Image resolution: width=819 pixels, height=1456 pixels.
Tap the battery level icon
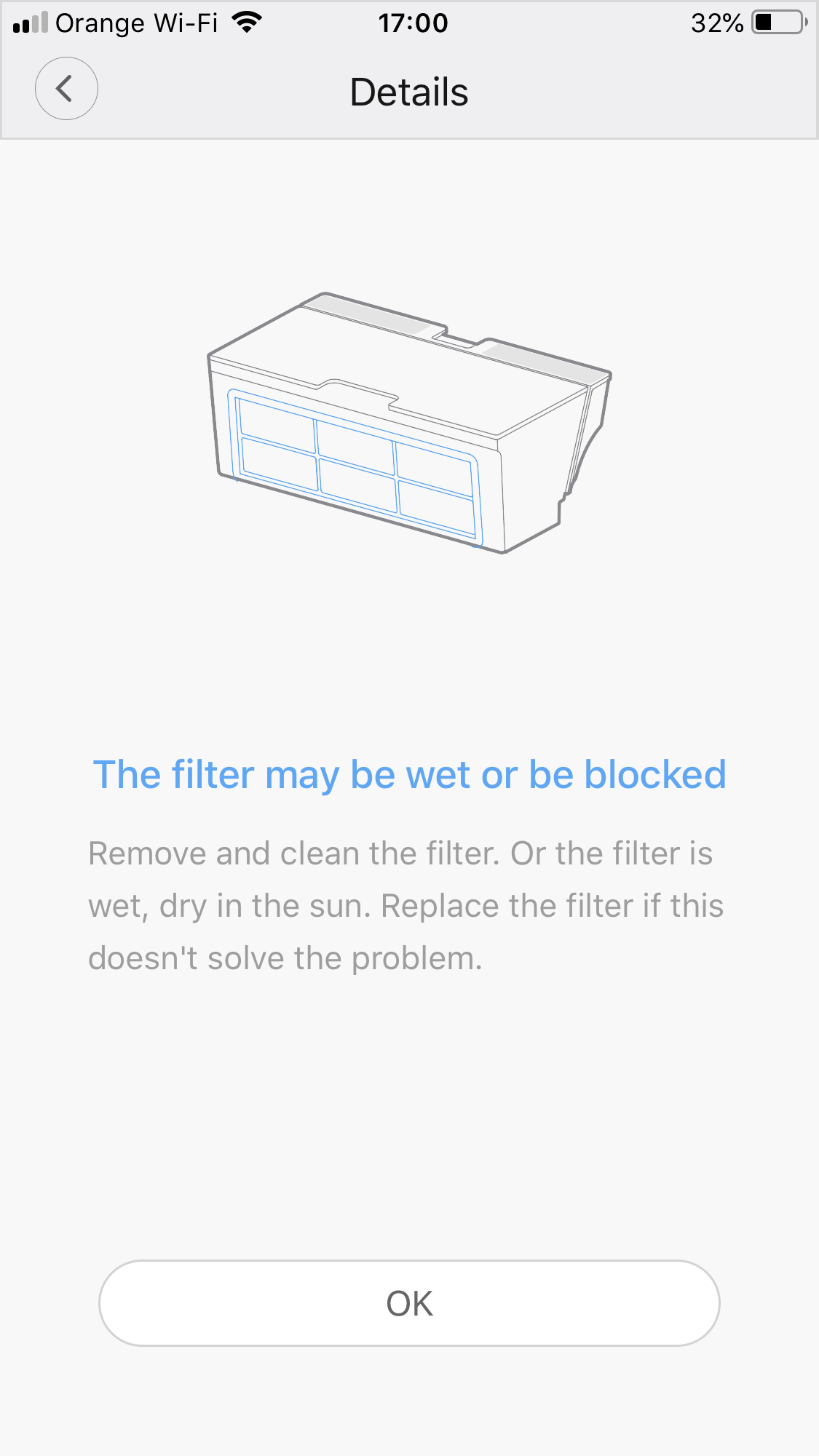(x=780, y=23)
